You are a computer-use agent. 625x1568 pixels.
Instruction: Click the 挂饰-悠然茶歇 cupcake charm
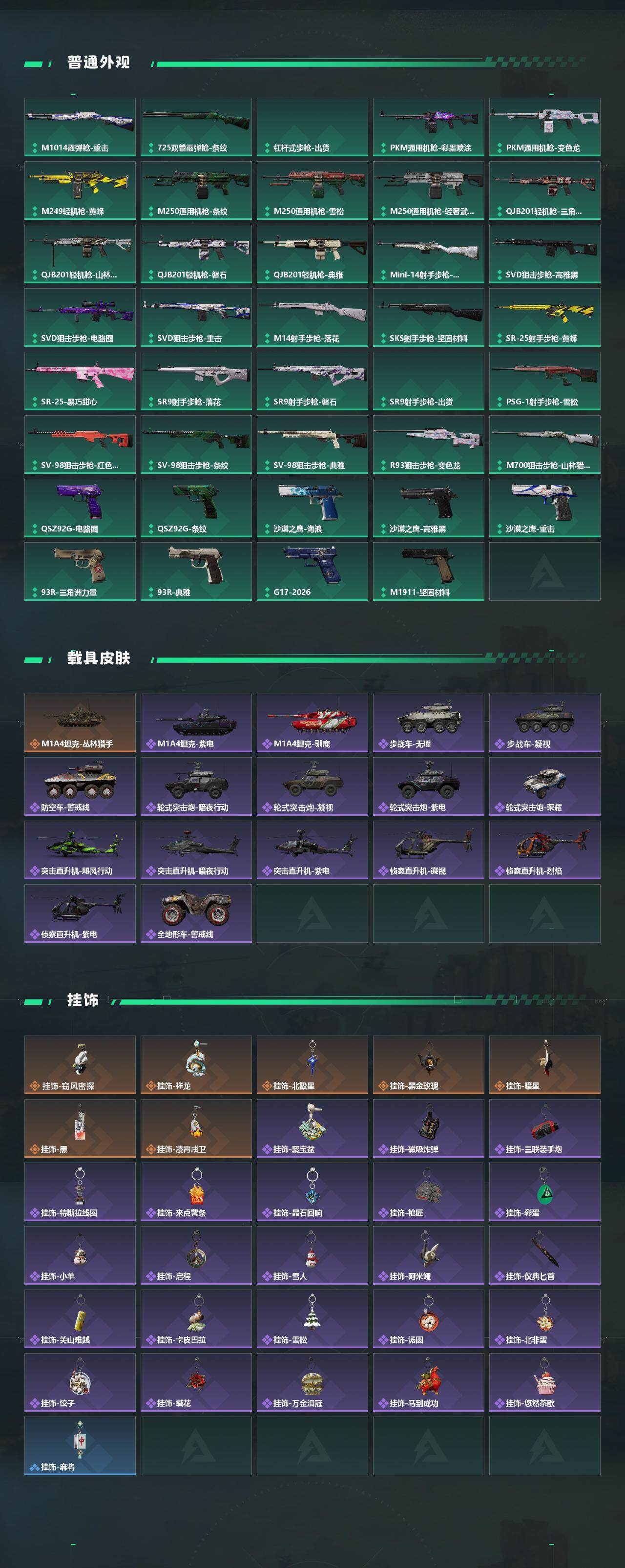(544, 1382)
